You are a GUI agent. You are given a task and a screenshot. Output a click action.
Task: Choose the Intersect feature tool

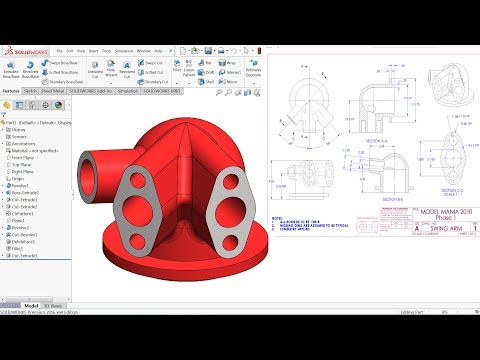tap(230, 72)
